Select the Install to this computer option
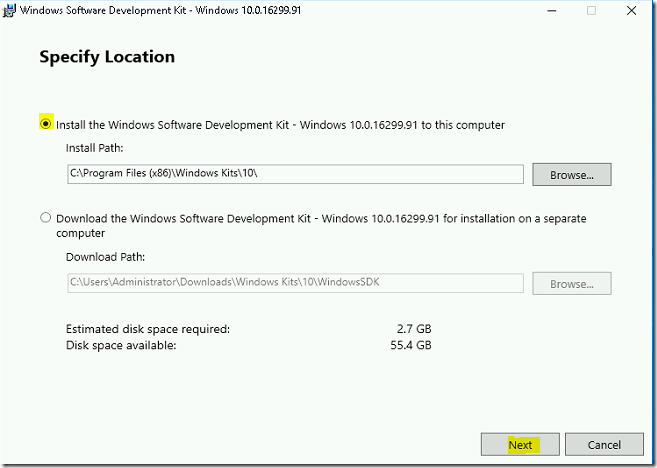Screen dimensions: 657x468 click(45, 124)
